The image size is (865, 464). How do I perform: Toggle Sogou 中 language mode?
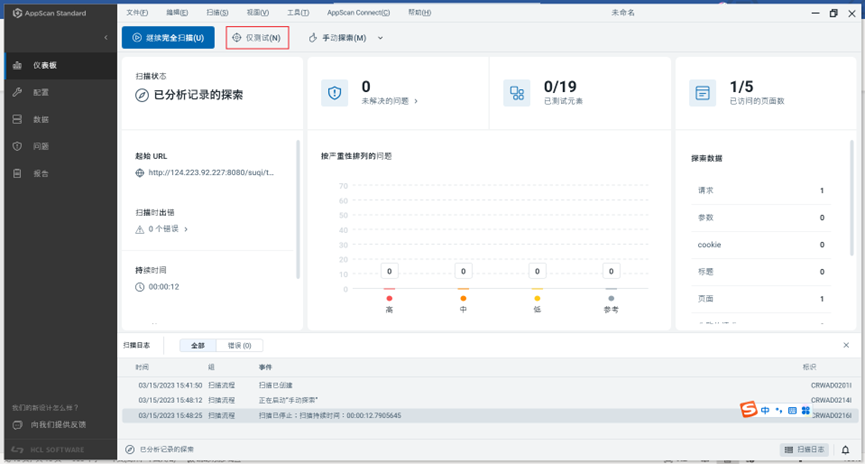[765, 410]
